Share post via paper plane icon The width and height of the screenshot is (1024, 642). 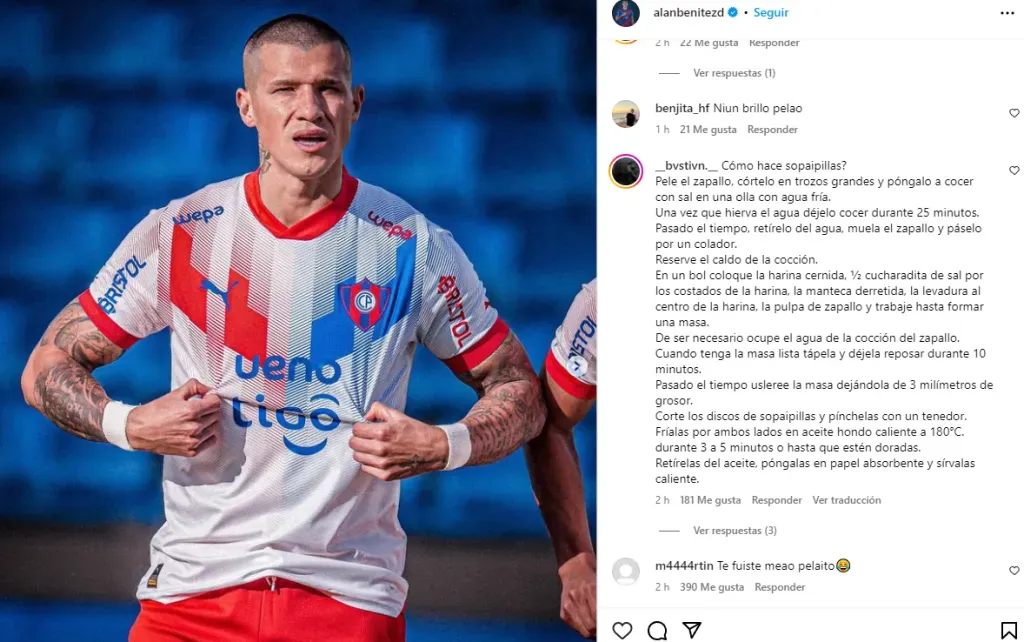692,630
